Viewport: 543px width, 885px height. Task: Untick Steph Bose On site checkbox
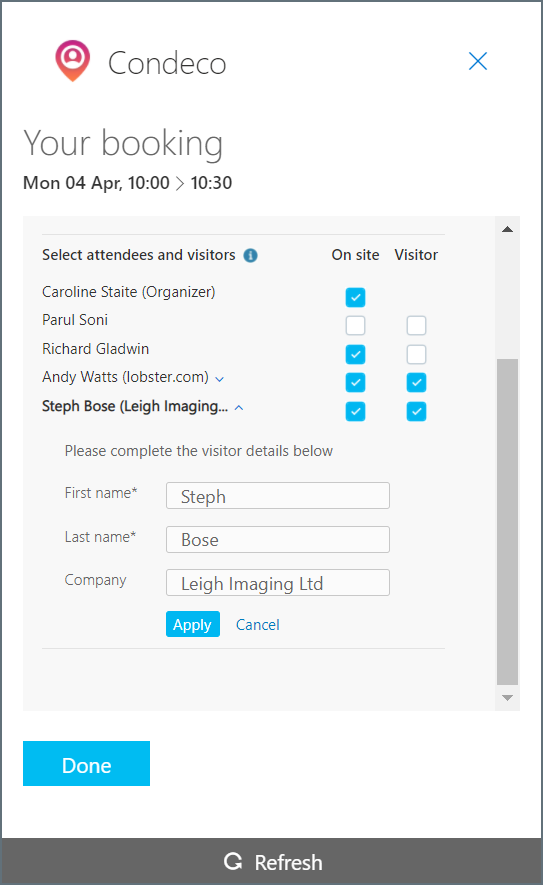[356, 411]
